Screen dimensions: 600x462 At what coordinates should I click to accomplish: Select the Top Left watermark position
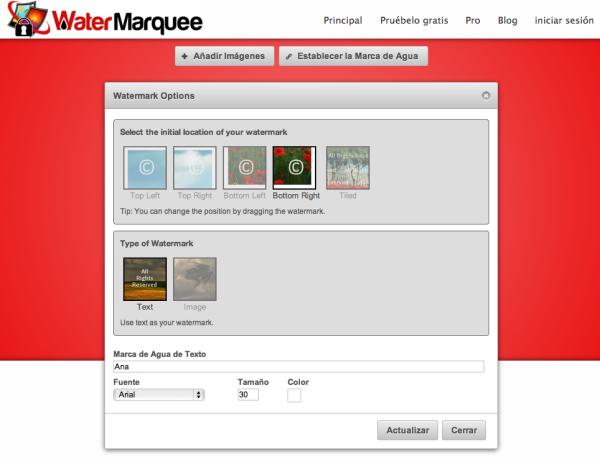tap(144, 167)
